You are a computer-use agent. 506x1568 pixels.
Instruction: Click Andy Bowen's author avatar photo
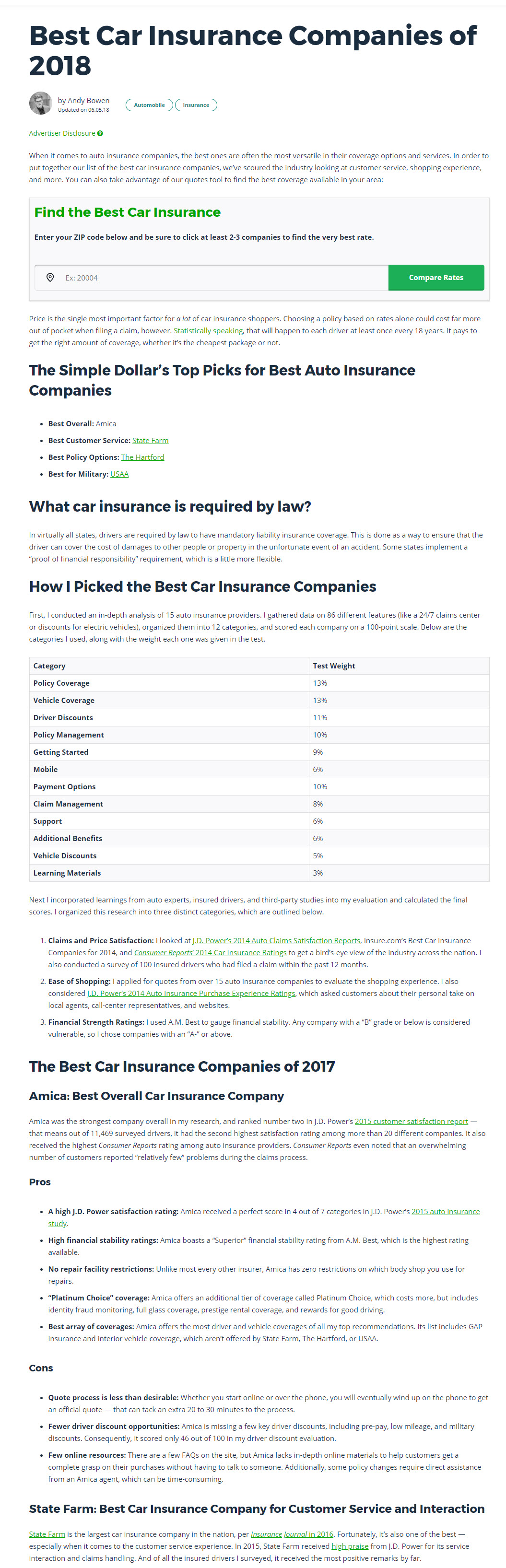pos(41,104)
